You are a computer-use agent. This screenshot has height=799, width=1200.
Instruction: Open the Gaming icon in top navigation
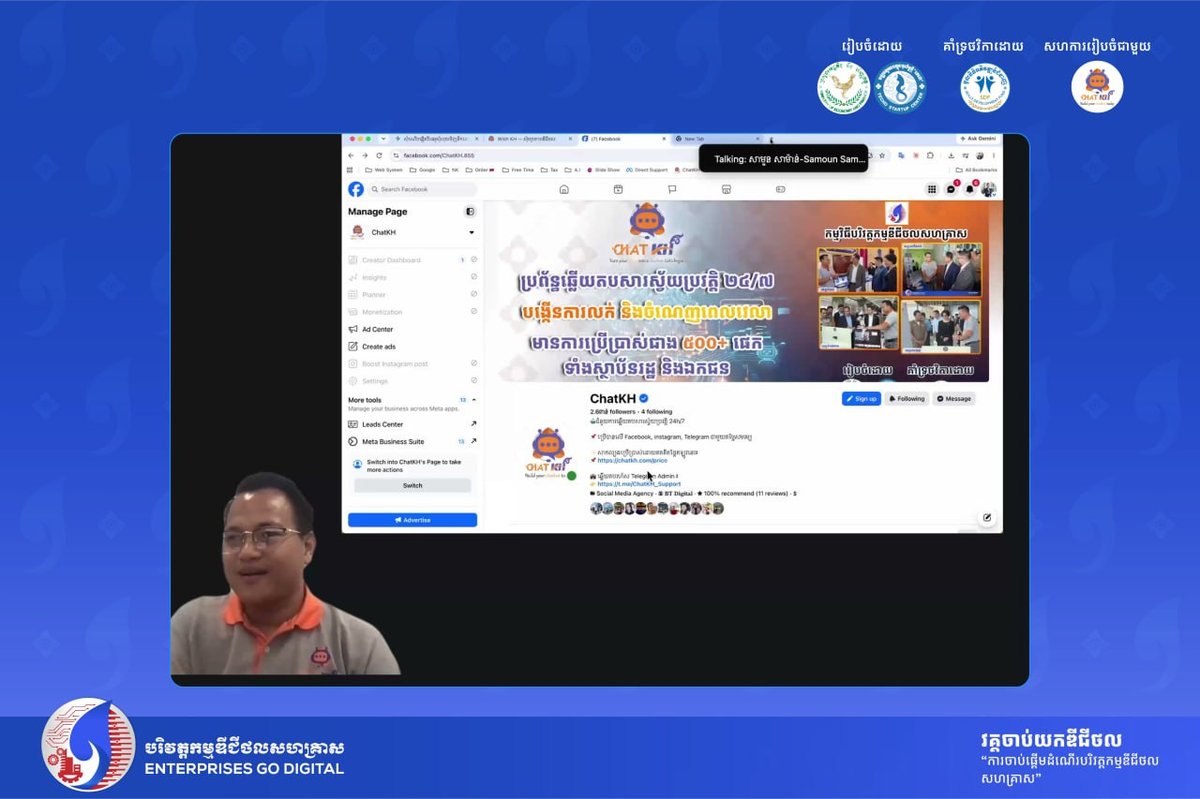coord(780,189)
